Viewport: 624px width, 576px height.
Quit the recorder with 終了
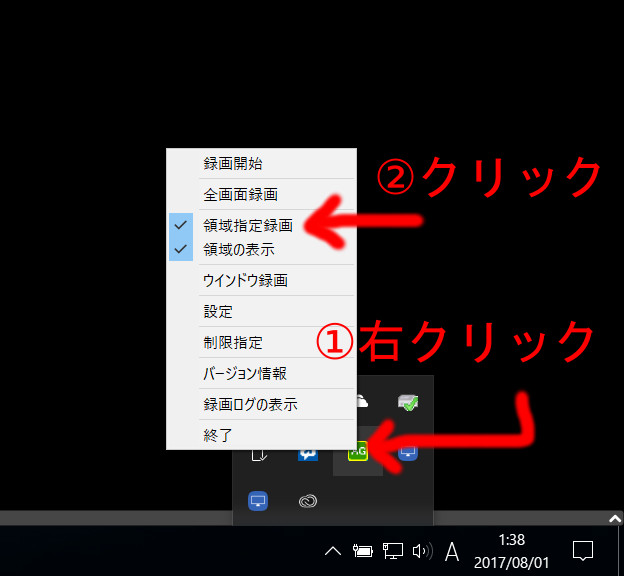[x=261, y=435]
